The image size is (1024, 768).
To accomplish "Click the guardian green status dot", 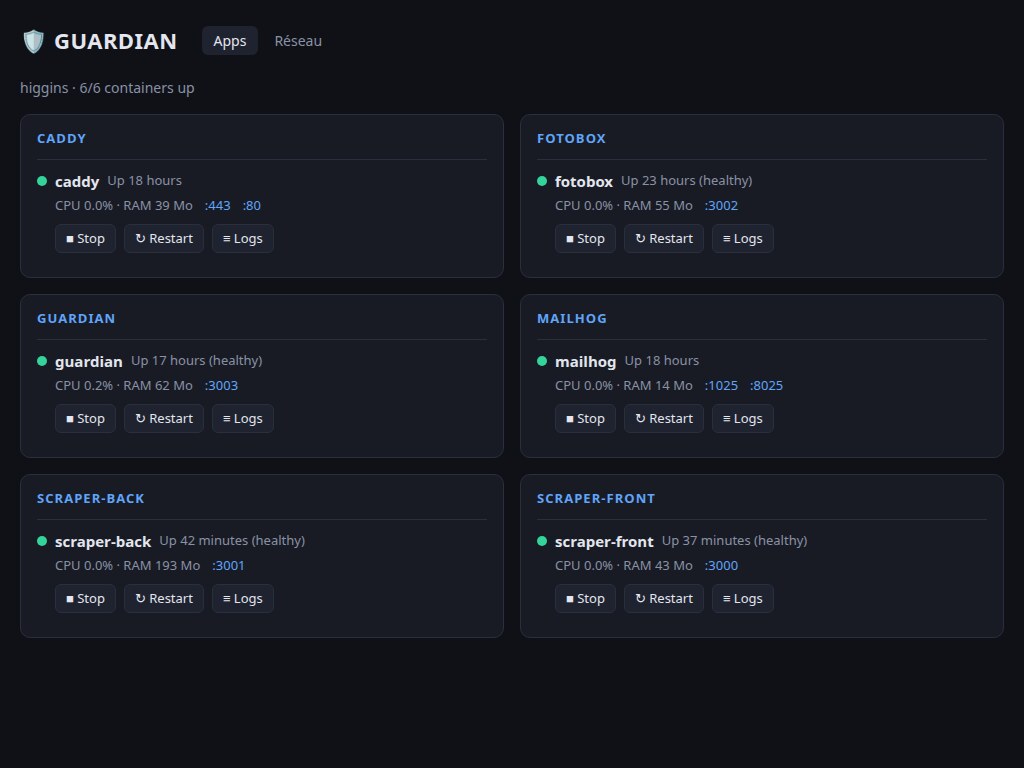I will 42,361.
